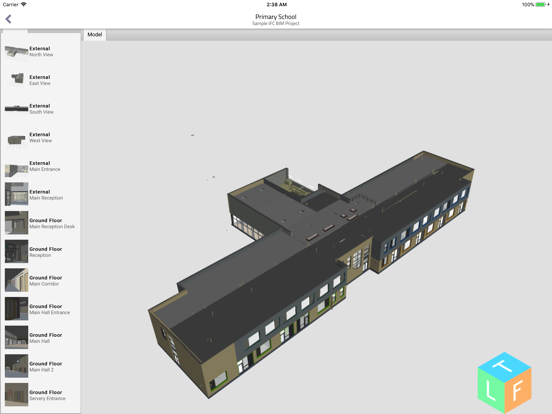Open External Main Reception thumbnail

(16, 194)
